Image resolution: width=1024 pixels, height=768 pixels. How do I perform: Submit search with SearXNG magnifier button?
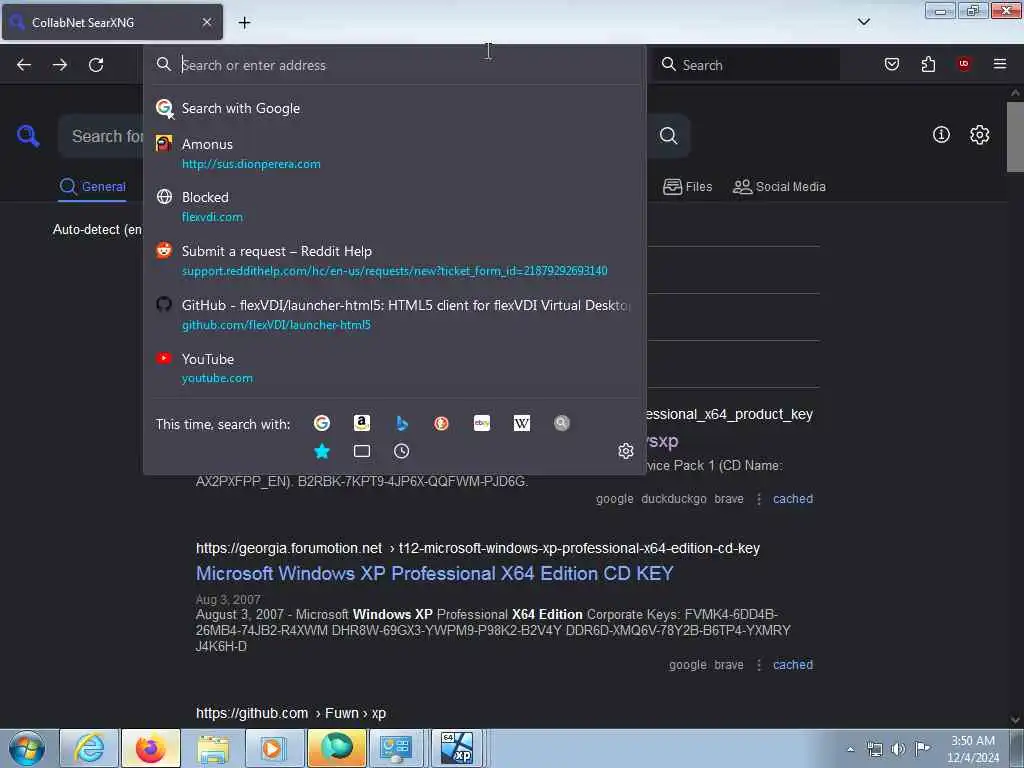669,136
